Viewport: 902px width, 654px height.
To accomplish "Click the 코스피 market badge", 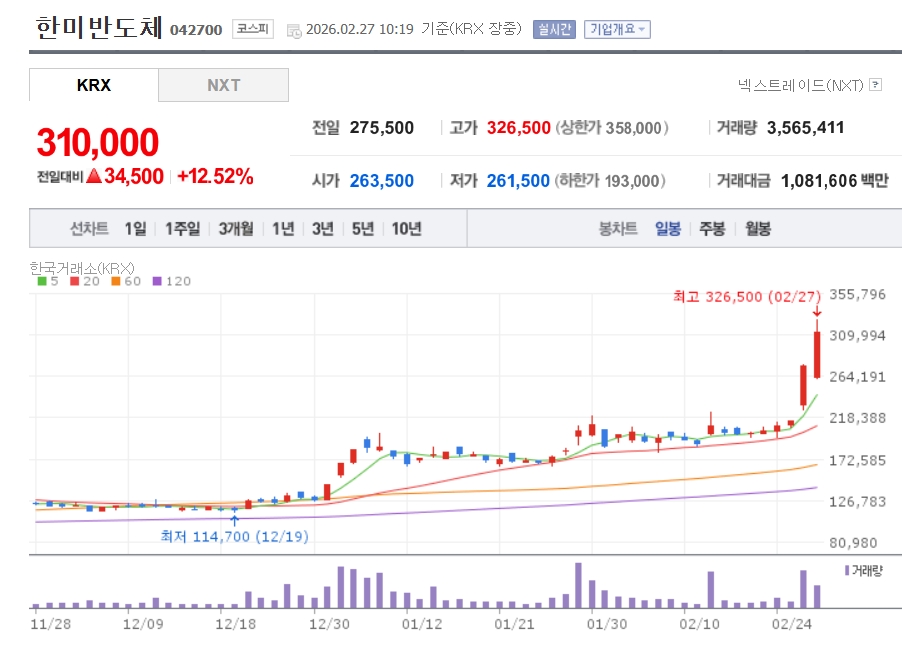I will coord(252,29).
